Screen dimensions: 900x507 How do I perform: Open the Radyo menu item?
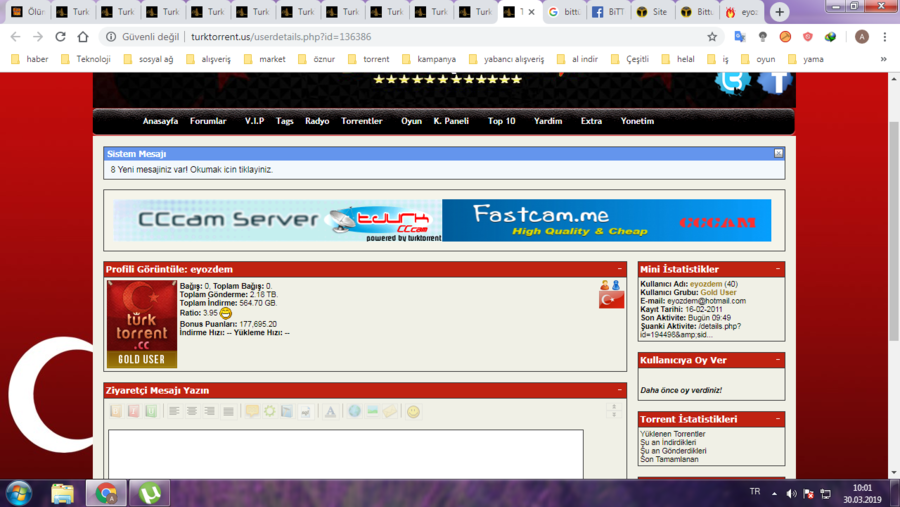click(317, 121)
